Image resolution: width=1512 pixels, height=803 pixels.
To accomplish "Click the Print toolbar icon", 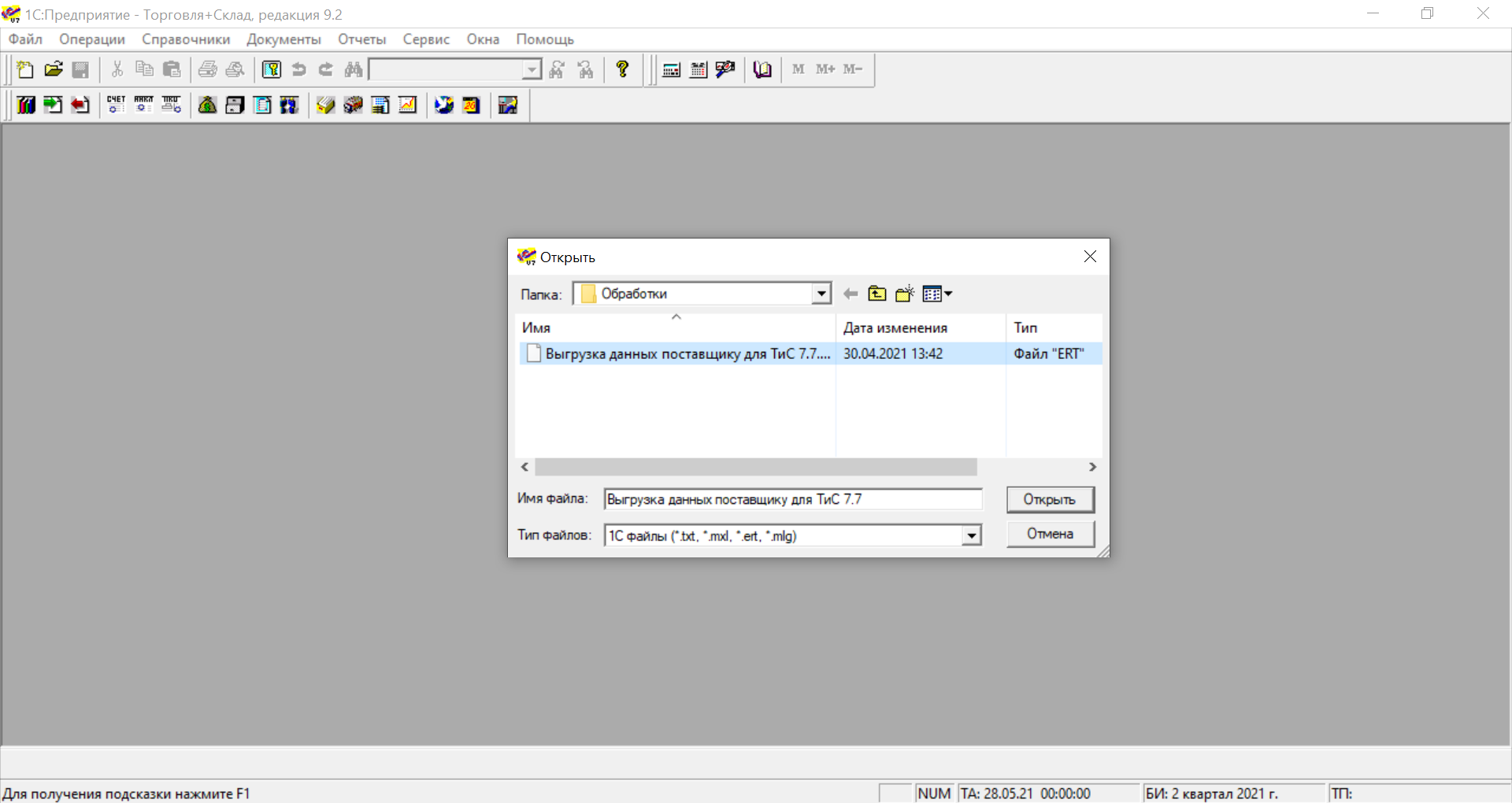I will 208,69.
